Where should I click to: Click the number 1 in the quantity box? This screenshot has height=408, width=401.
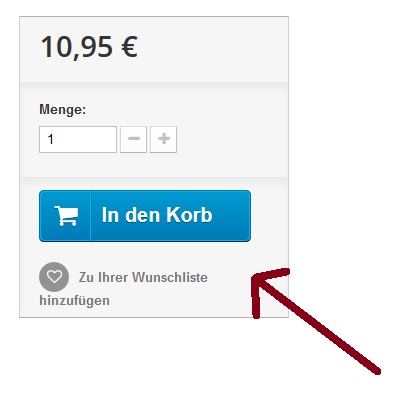pyautogui.click(x=50, y=139)
